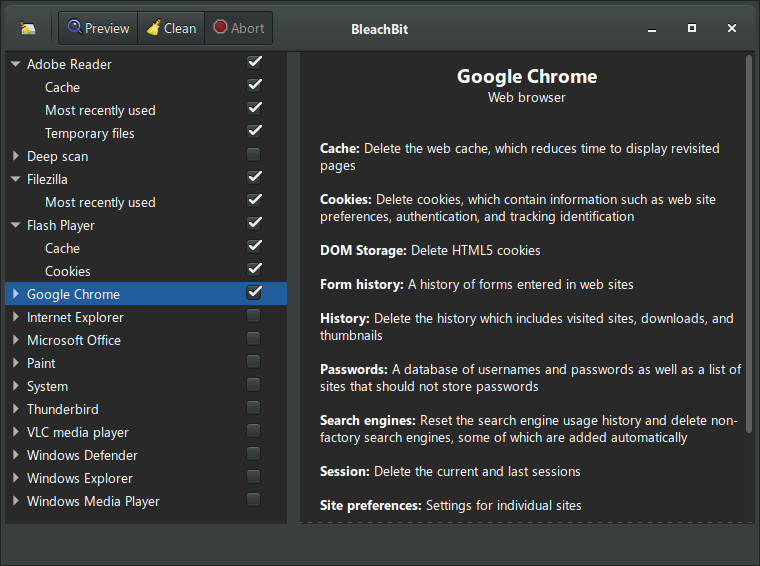Image resolution: width=760 pixels, height=566 pixels.
Task: Check the System checkbox
Action: point(253,384)
